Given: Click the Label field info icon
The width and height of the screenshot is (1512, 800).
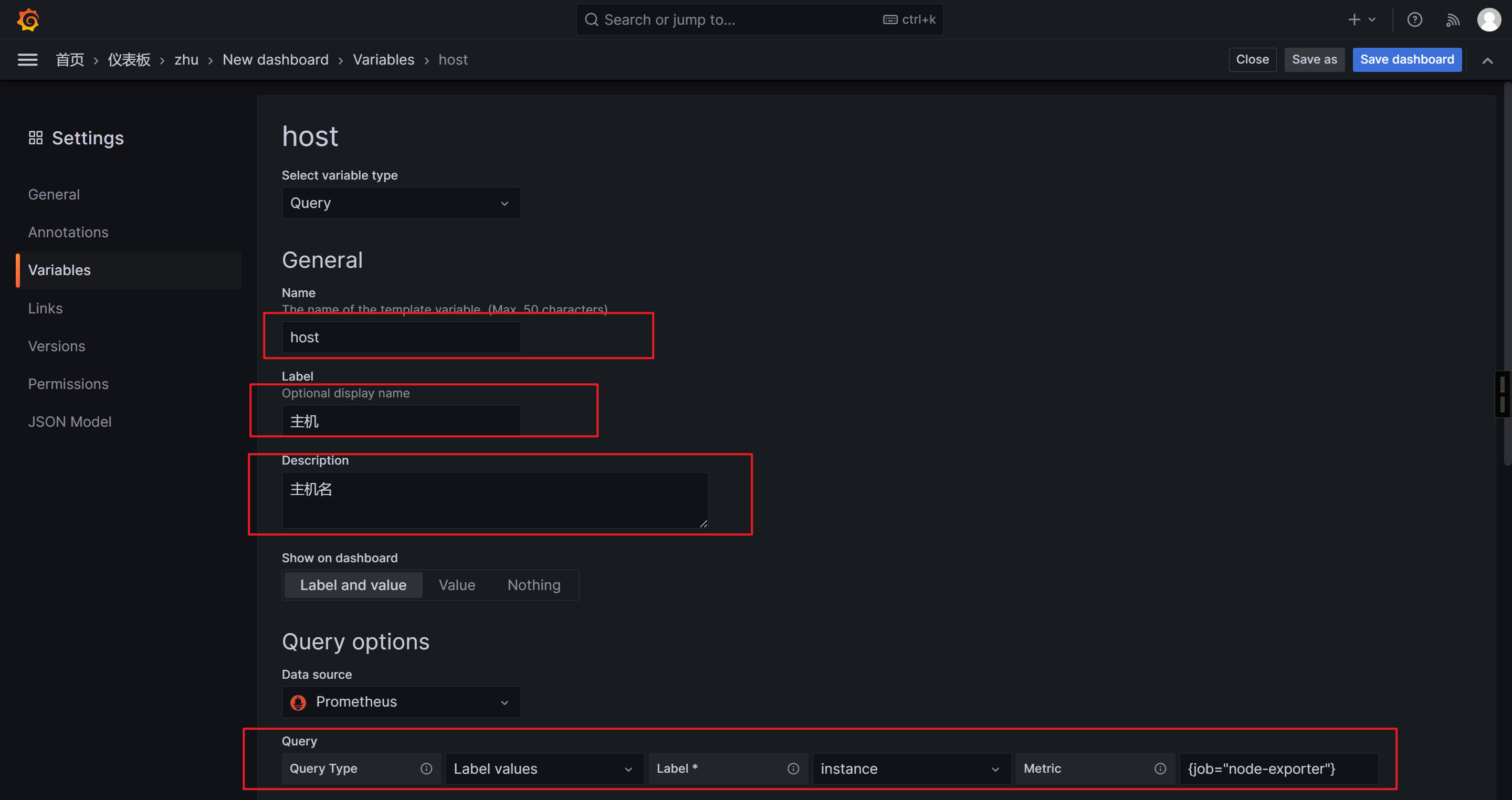Looking at the screenshot, I should (793, 769).
